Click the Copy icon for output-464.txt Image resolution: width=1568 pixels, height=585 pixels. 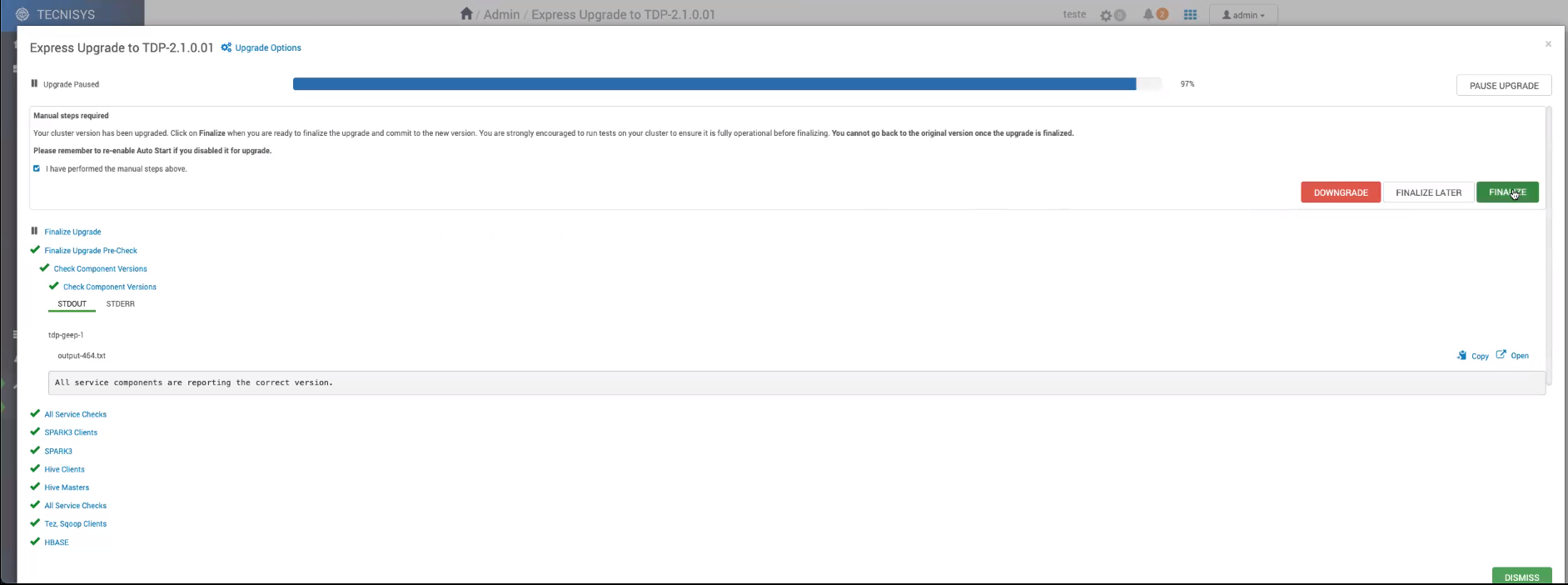1461,355
